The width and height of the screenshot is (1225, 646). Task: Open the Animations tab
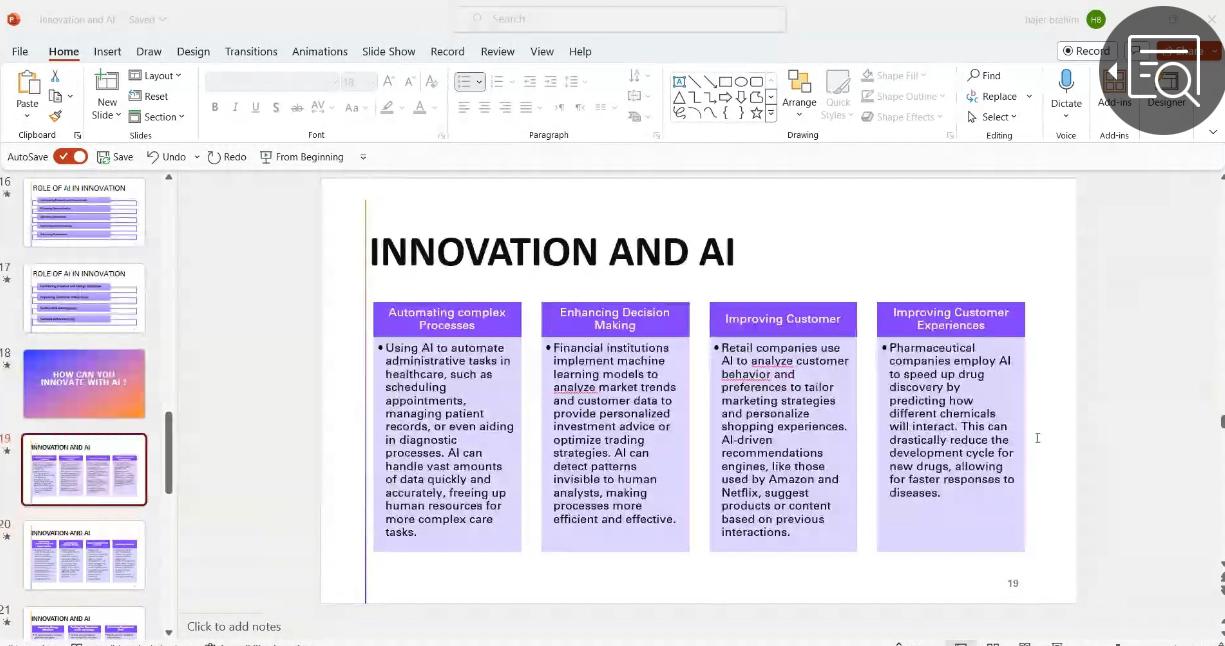[x=320, y=51]
